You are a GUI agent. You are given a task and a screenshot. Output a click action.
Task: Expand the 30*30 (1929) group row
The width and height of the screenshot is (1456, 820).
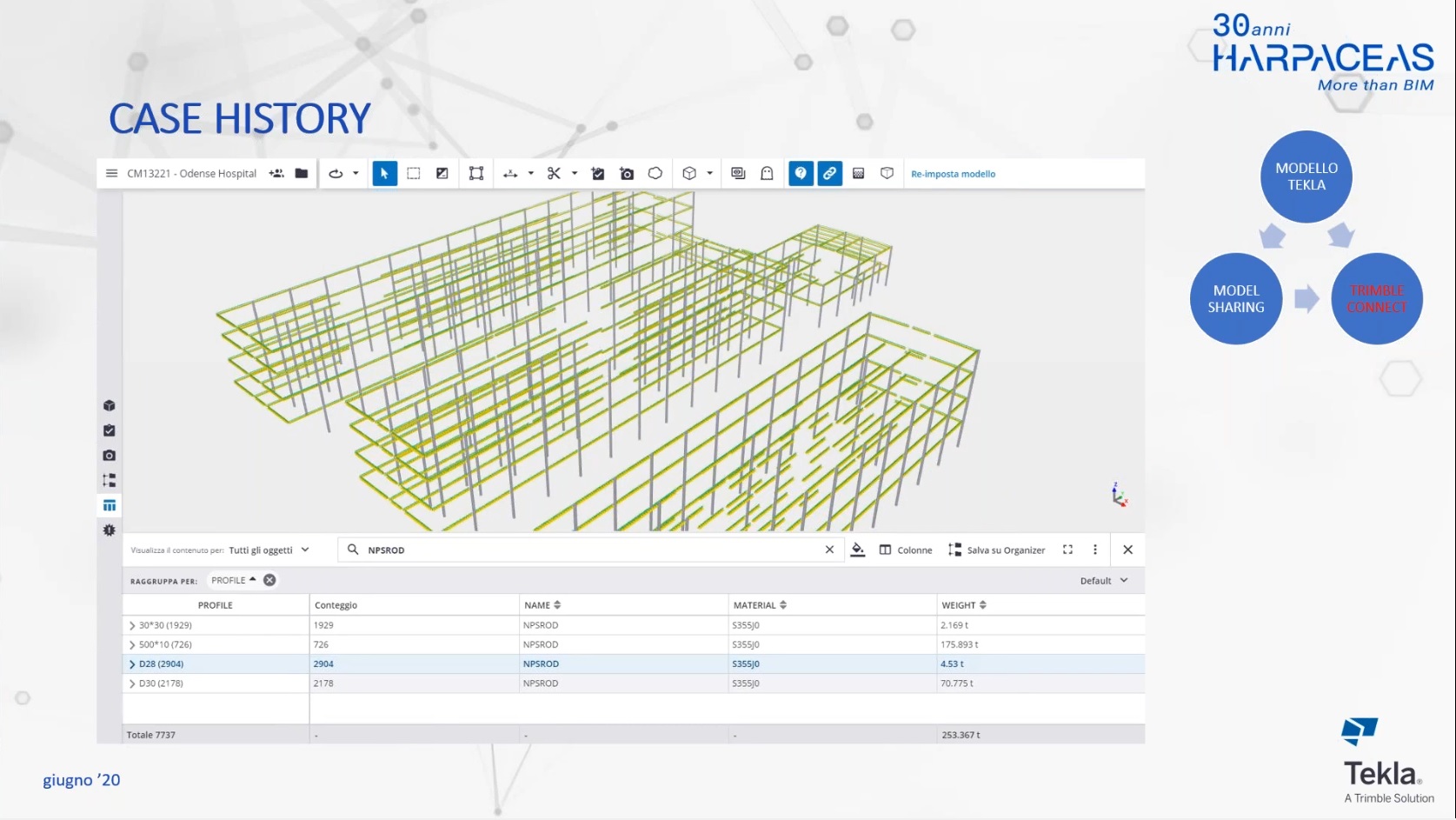[x=132, y=625]
